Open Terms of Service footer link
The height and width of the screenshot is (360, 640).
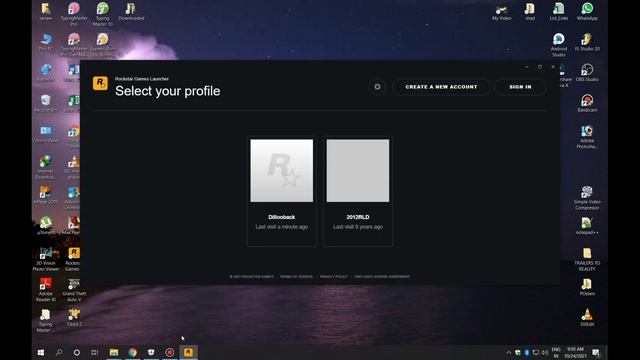(x=296, y=276)
